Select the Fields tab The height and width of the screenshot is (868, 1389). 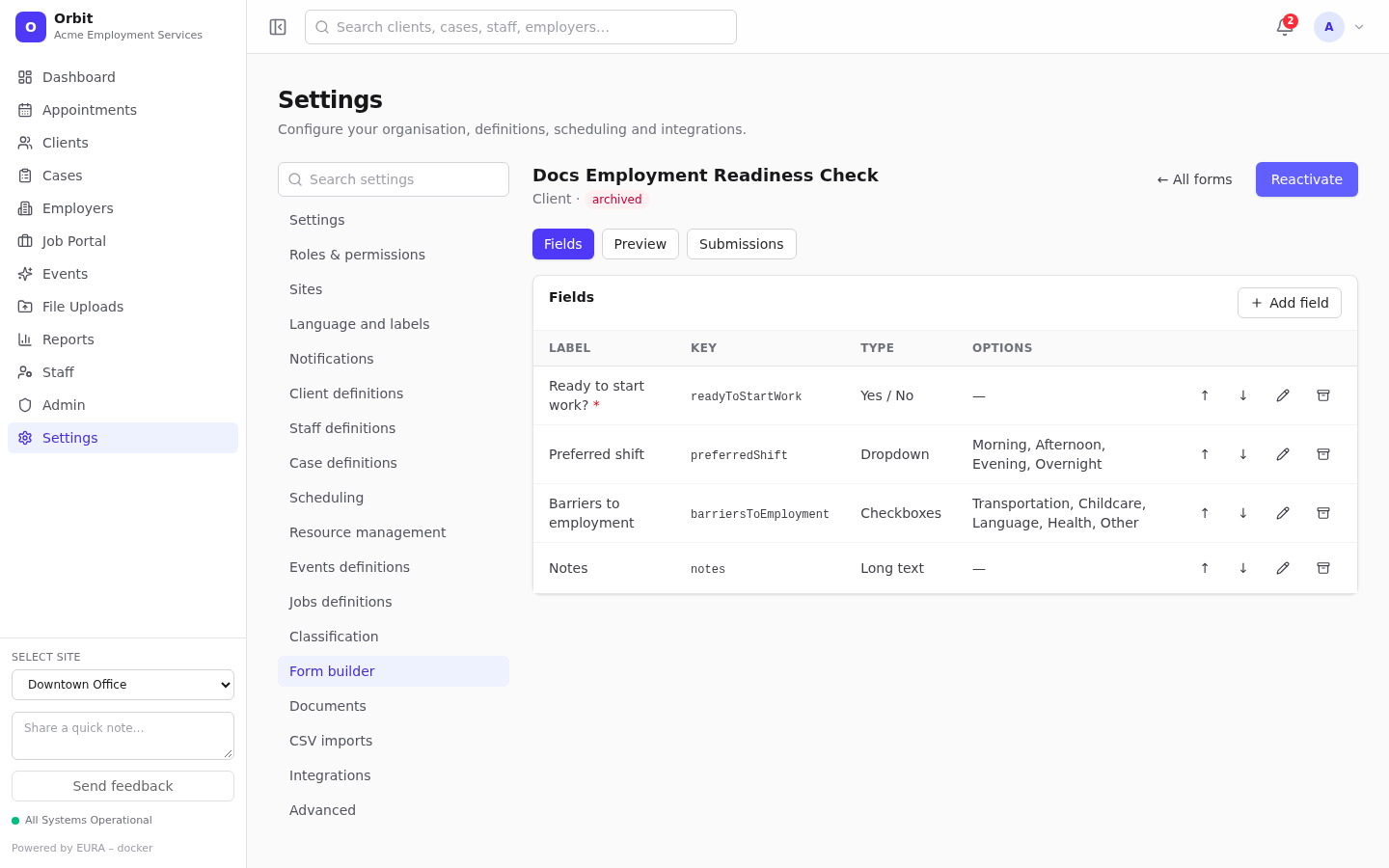pyautogui.click(x=563, y=244)
